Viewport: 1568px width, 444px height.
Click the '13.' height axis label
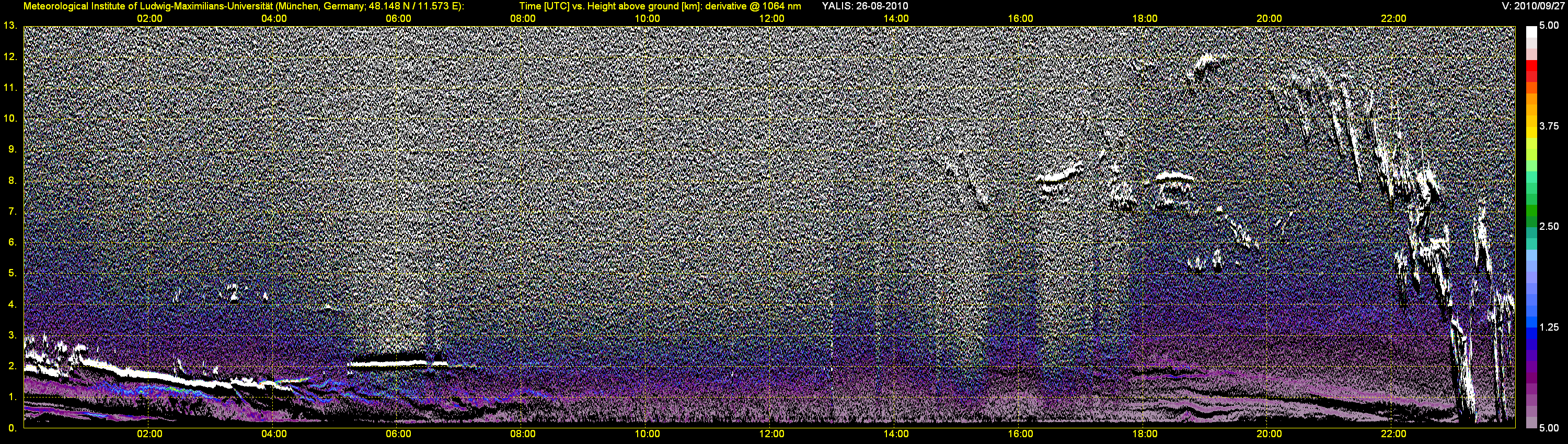(10, 26)
